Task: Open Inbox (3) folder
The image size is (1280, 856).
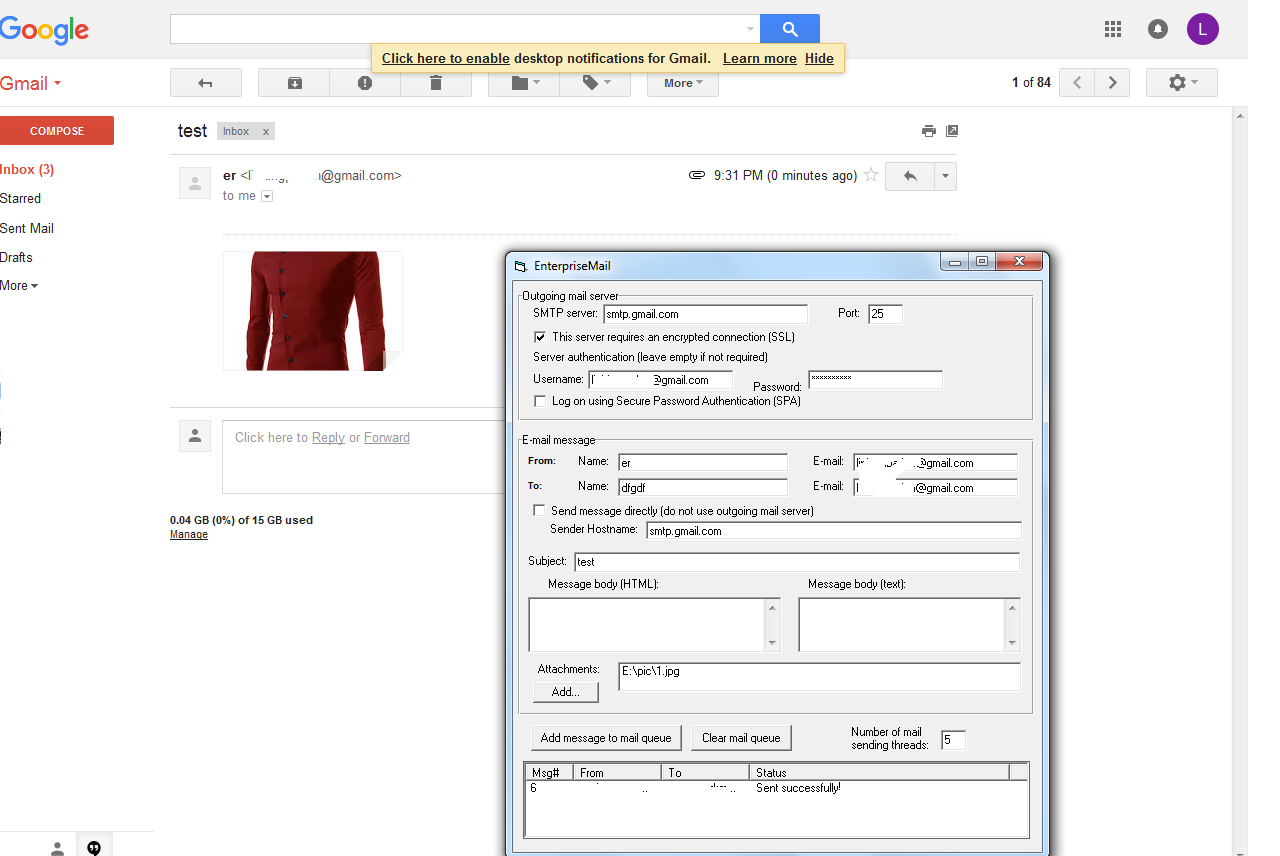Action: pos(27,170)
